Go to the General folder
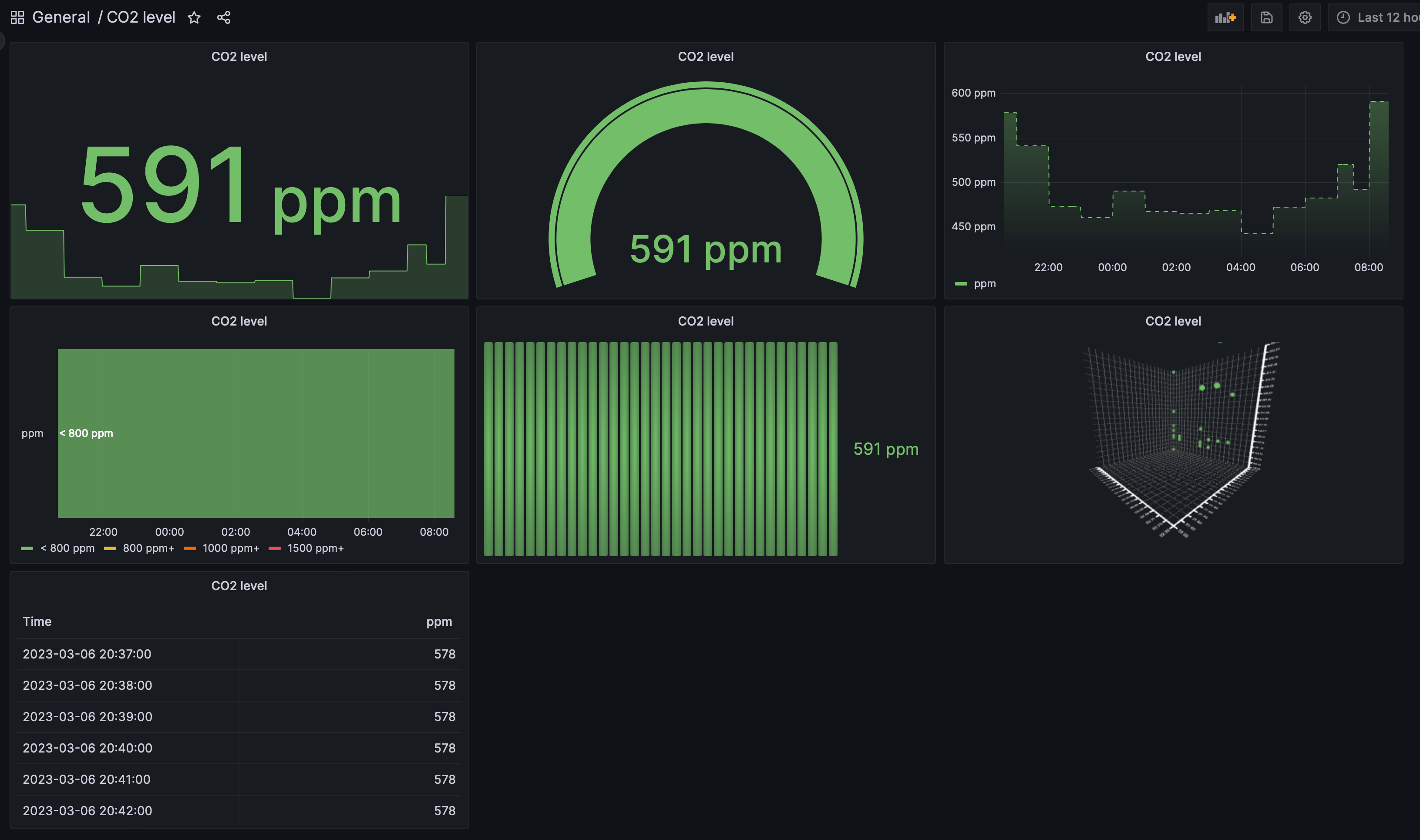Viewport: 1420px width, 840px height. tap(61, 17)
